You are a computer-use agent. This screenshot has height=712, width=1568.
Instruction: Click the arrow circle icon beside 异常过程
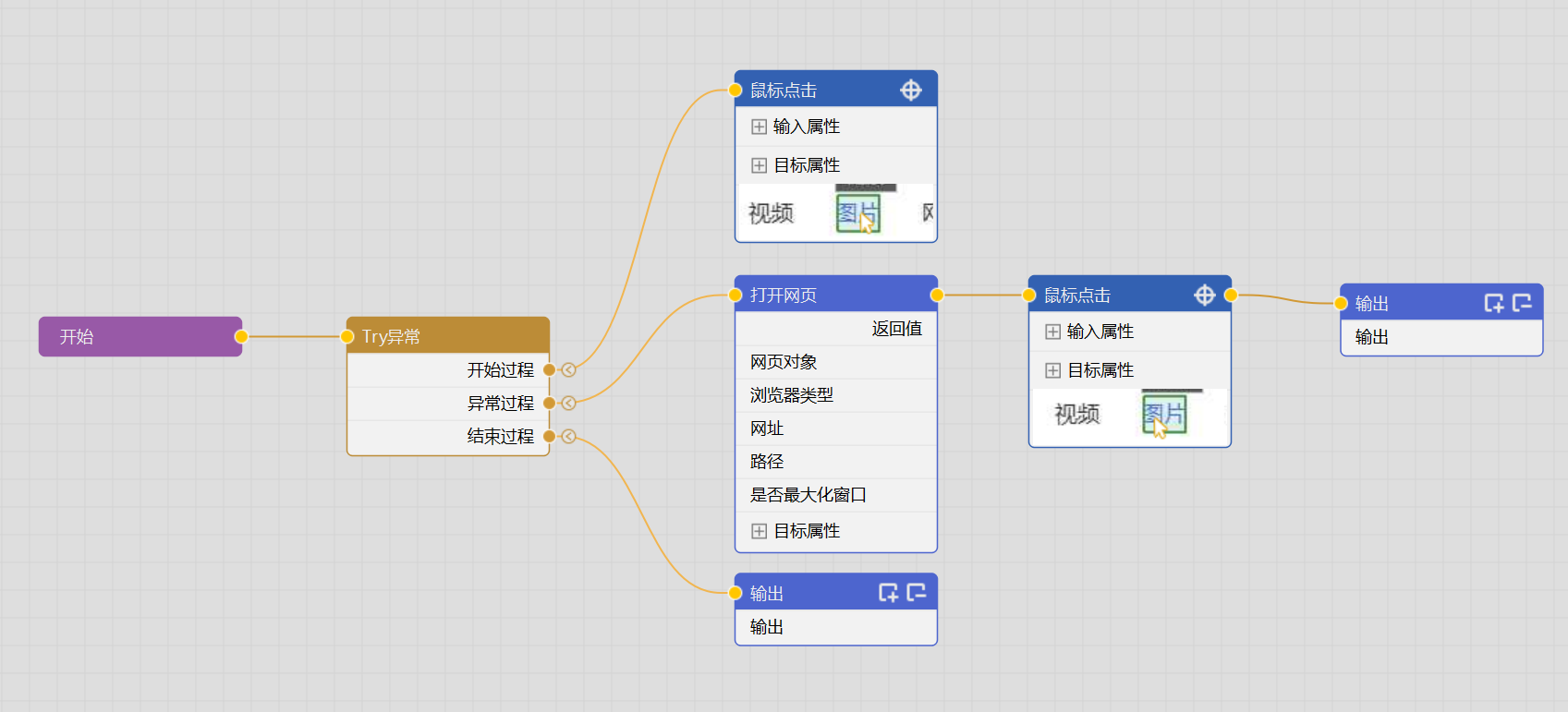click(x=569, y=404)
